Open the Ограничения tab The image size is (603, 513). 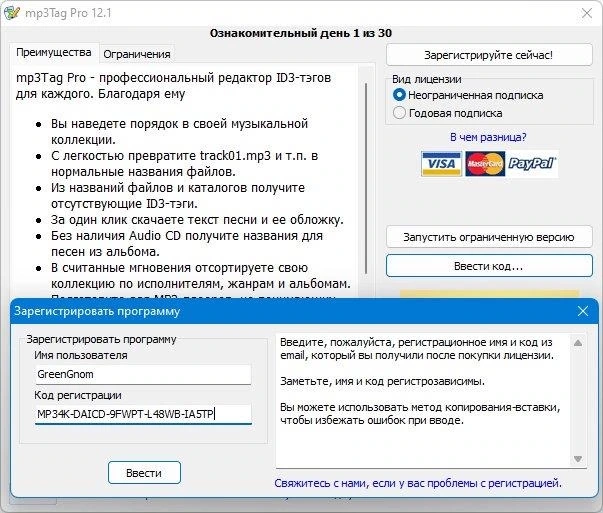point(137,54)
